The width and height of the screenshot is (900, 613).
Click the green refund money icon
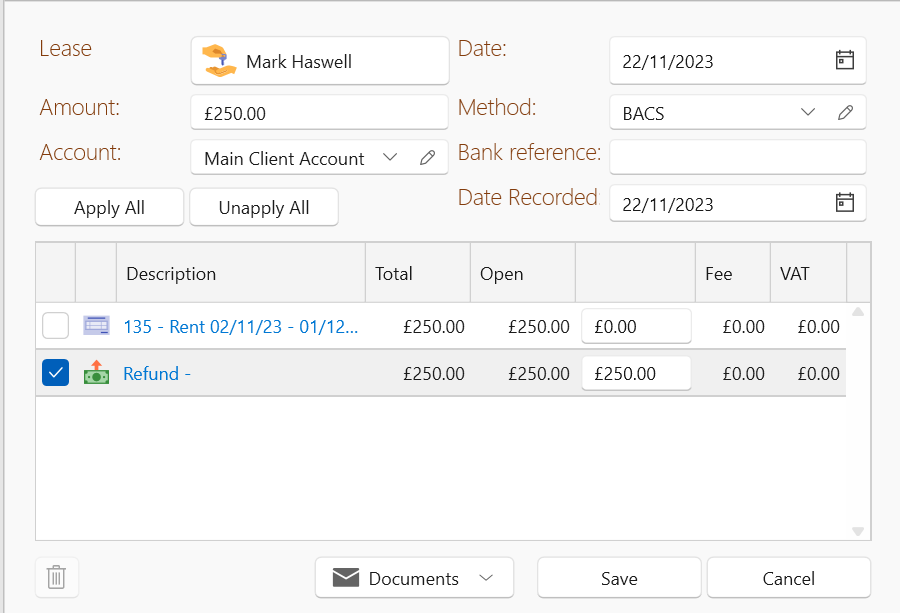coord(96,374)
